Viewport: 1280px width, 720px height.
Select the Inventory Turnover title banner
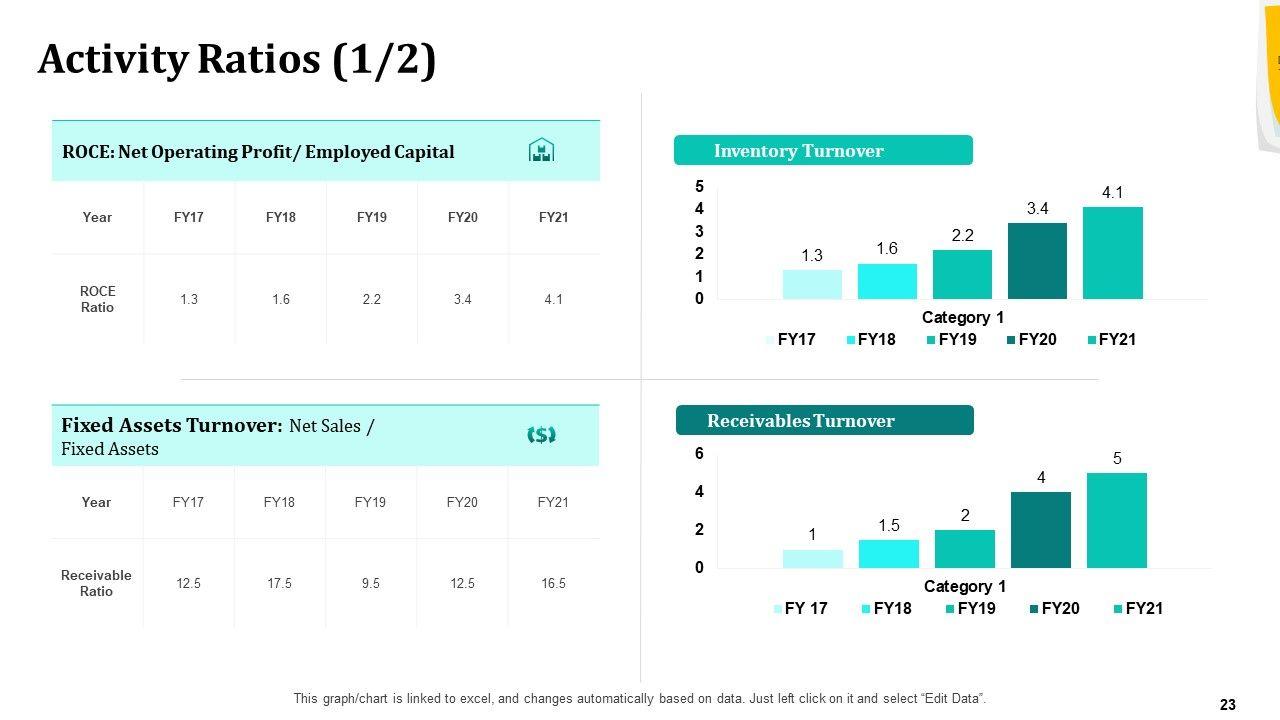tap(822, 151)
